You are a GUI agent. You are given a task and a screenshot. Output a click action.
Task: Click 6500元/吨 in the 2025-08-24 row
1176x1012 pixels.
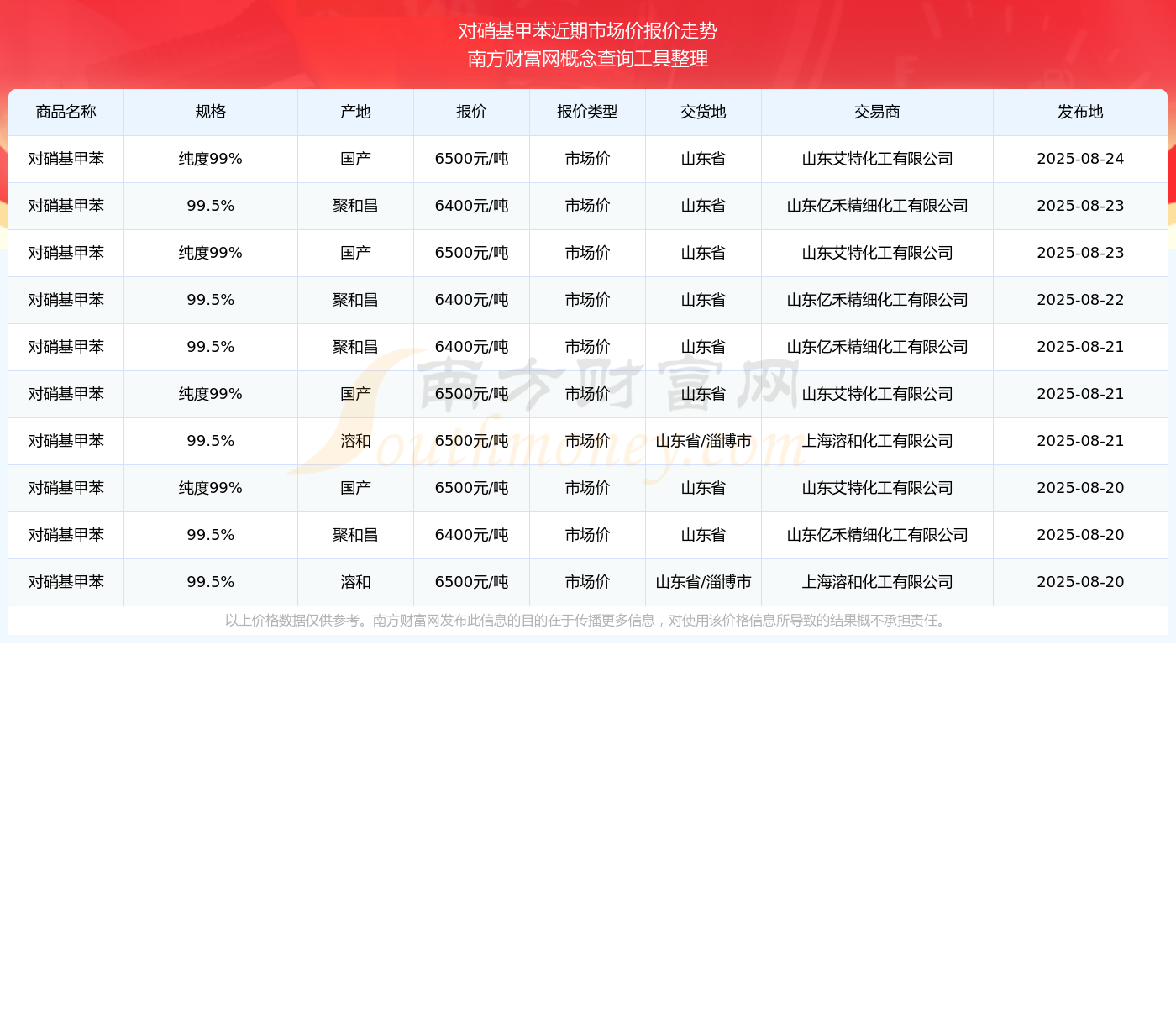point(471,159)
